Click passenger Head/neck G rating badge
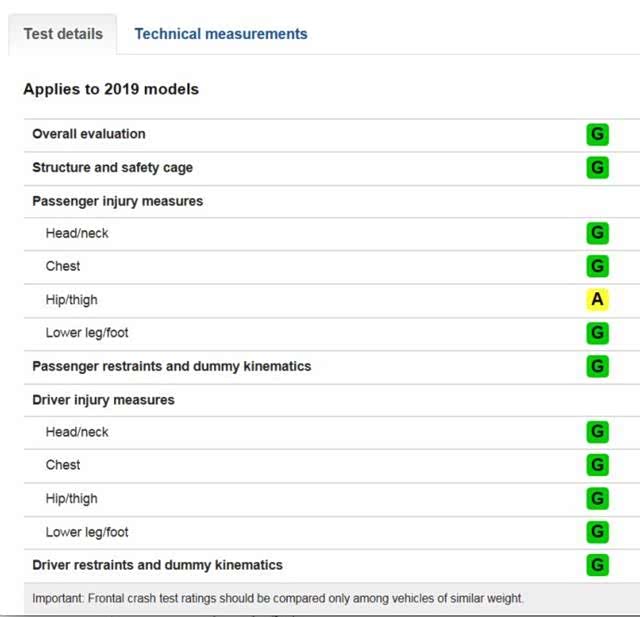This screenshot has height=617, width=640. coord(597,234)
